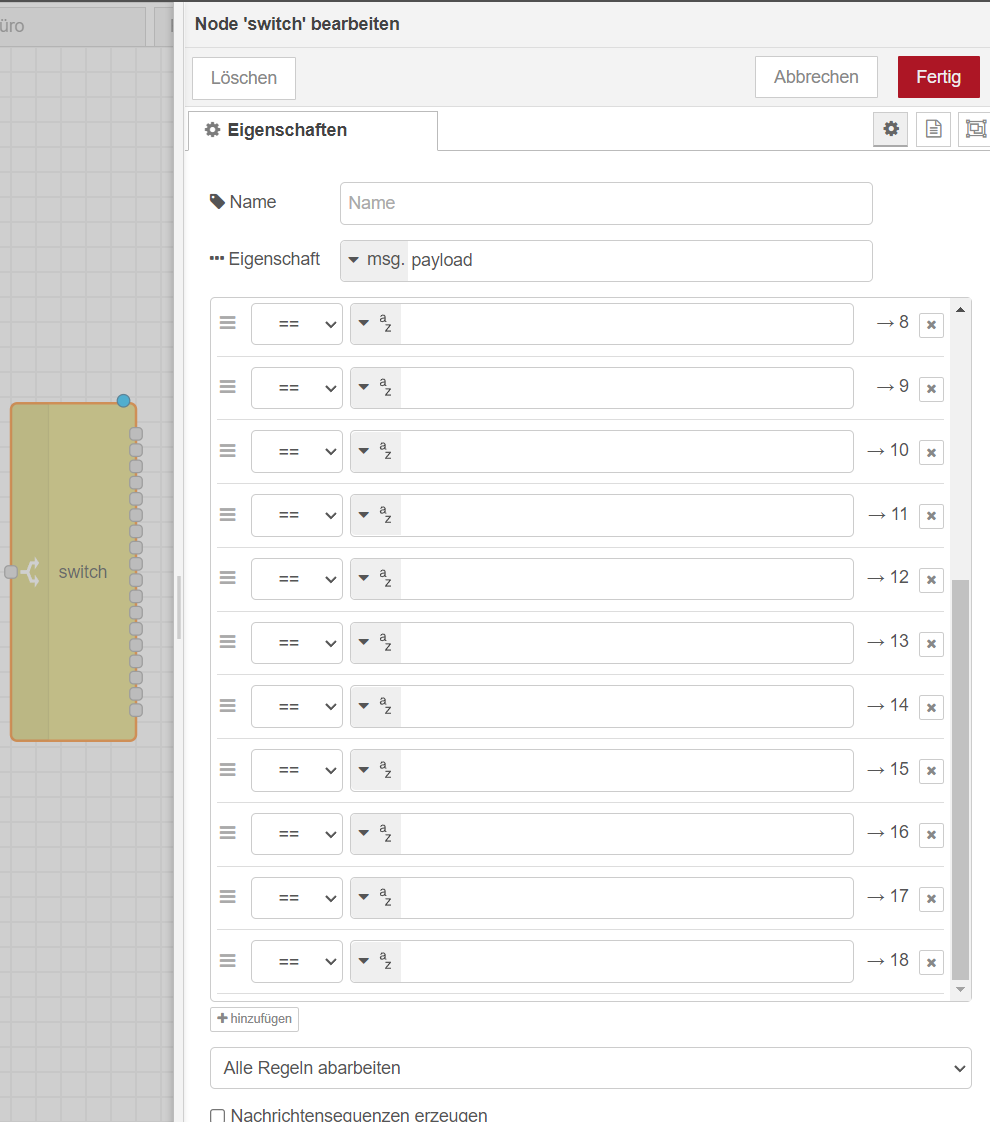This screenshot has width=990, height=1122.
Task: Grab reorder handle of rule 8
Action: (x=227, y=323)
